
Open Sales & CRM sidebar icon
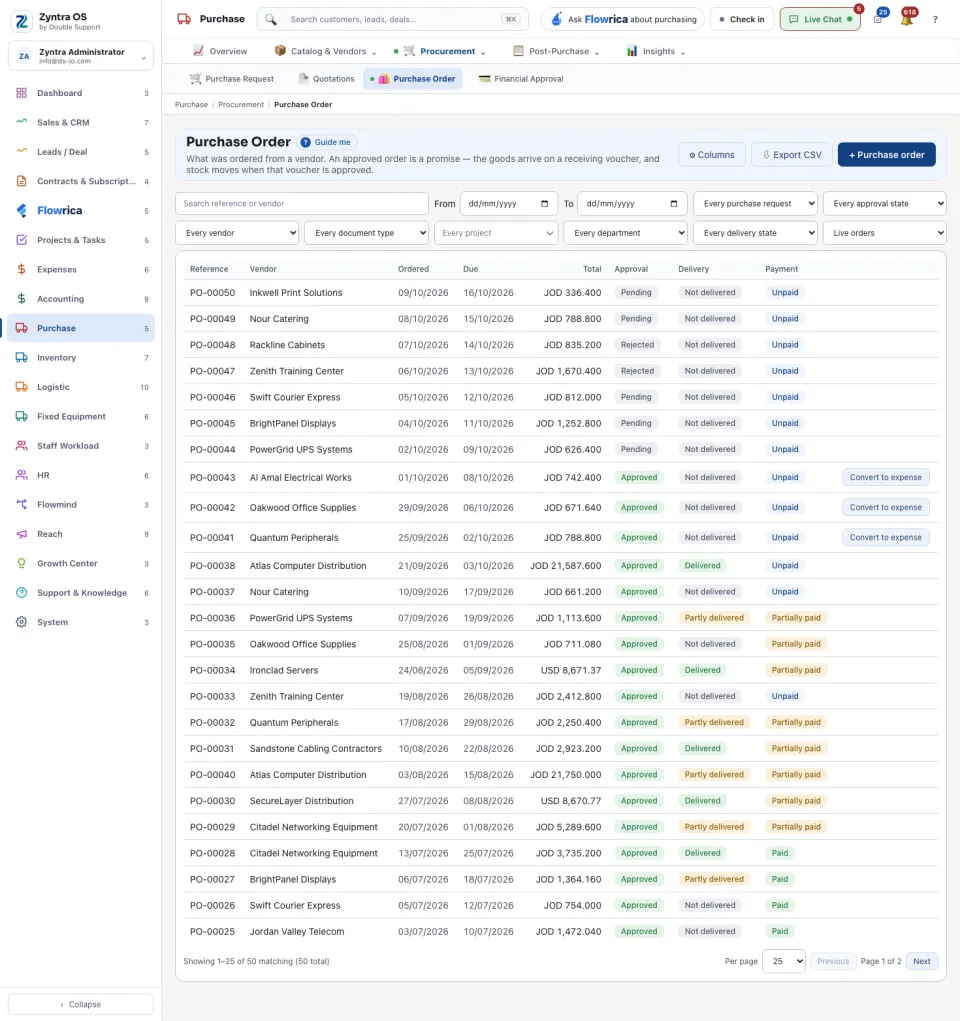click(x=21, y=122)
